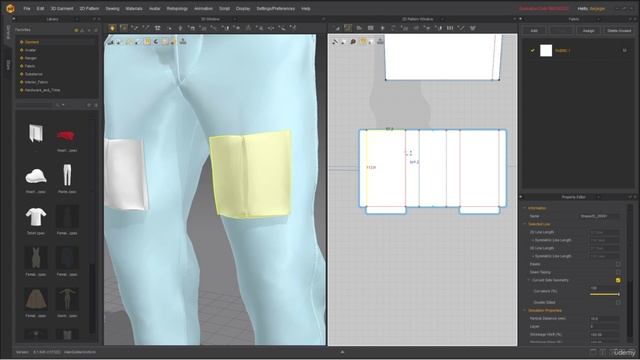This screenshot has height=360, width=640.
Task: Click the yellow-highlighted display icon in 2D viewport
Action: [363, 42]
